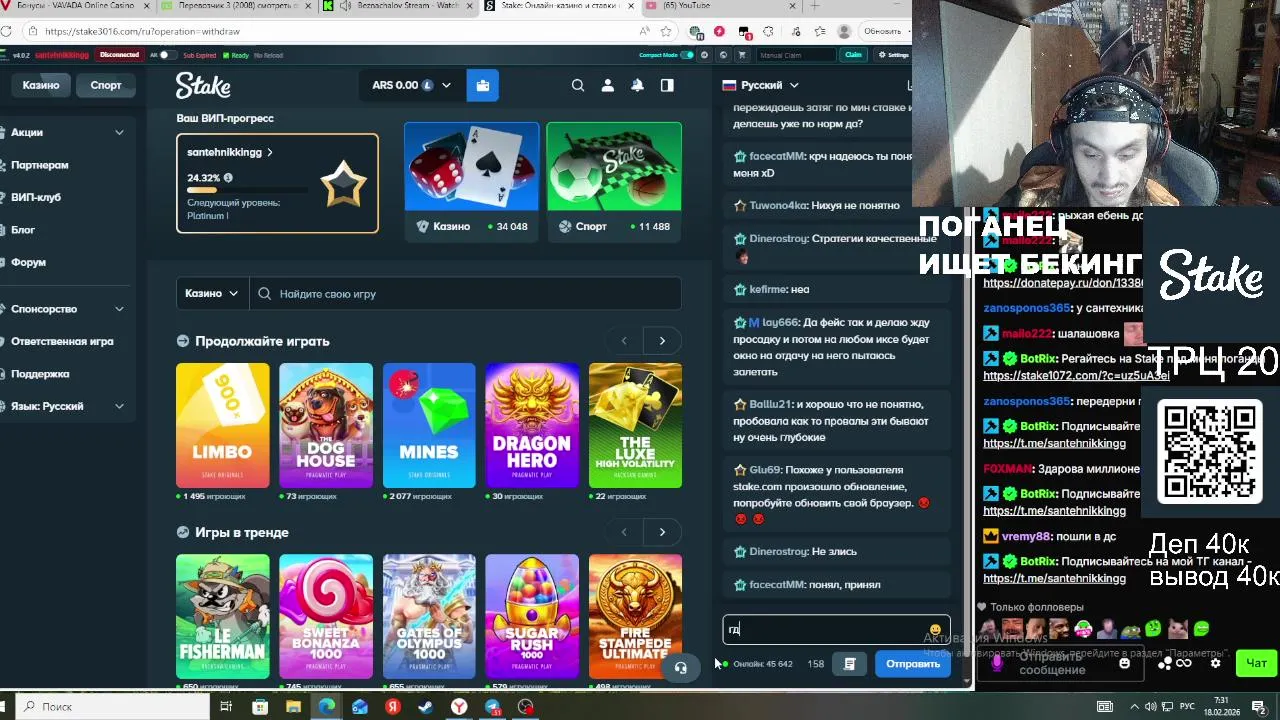Open the Казино category card

coord(471,181)
